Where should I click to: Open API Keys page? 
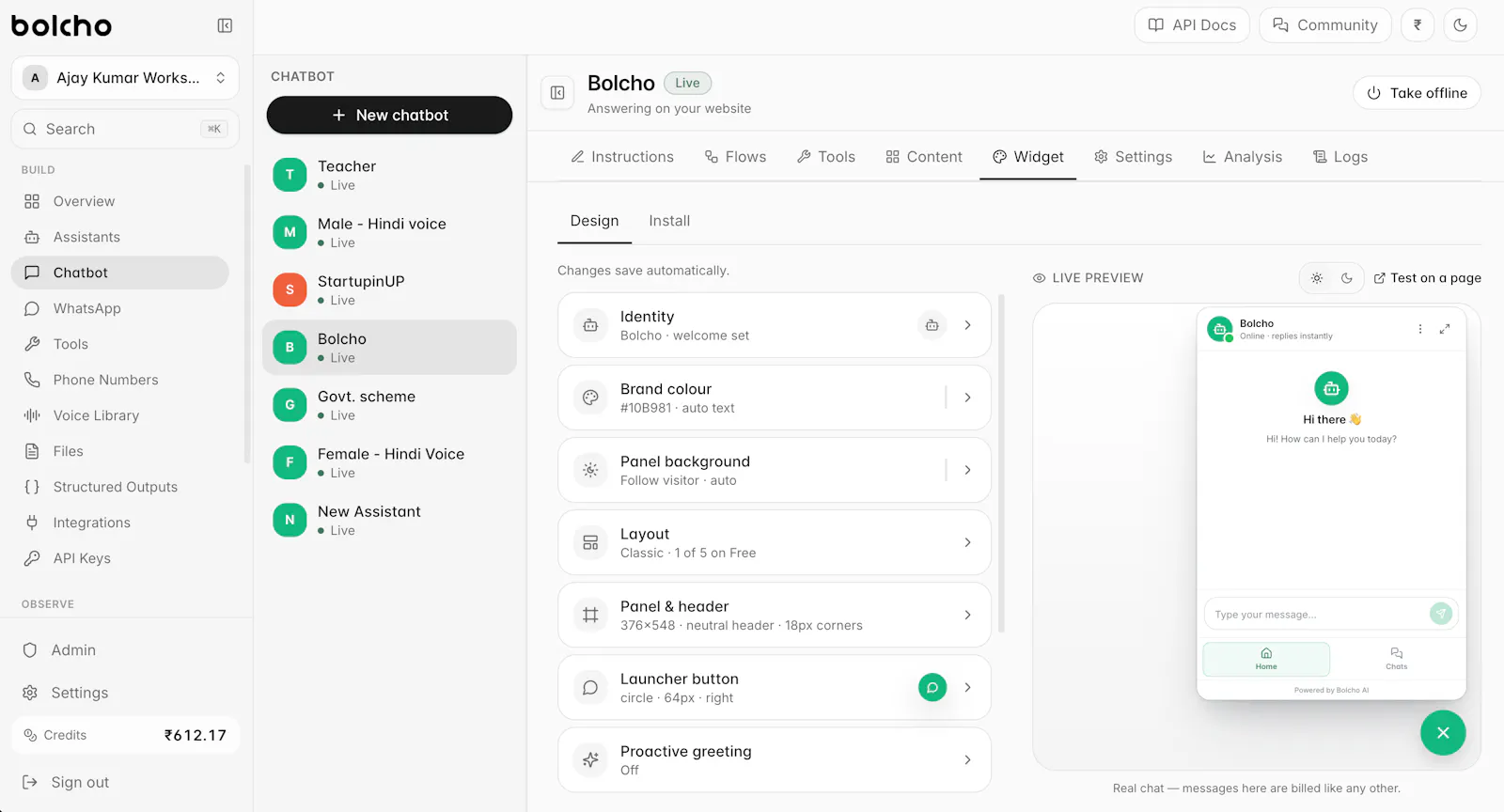tap(119, 558)
